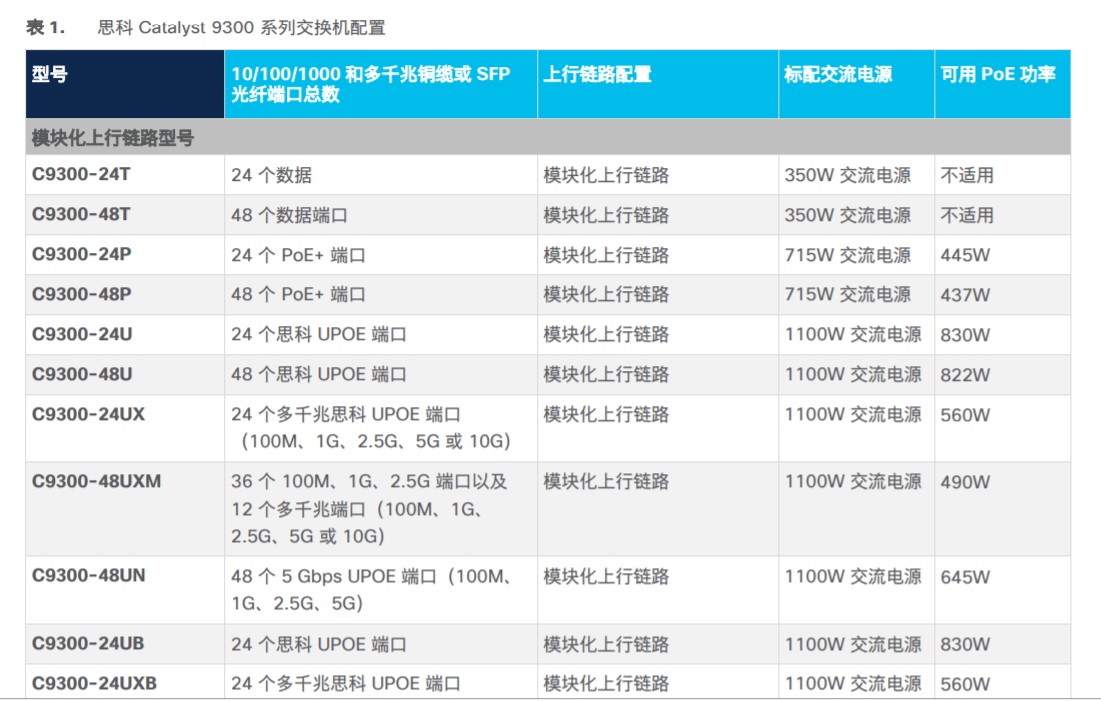
Task: Select model name "C9300-24U"
Action: point(82,334)
